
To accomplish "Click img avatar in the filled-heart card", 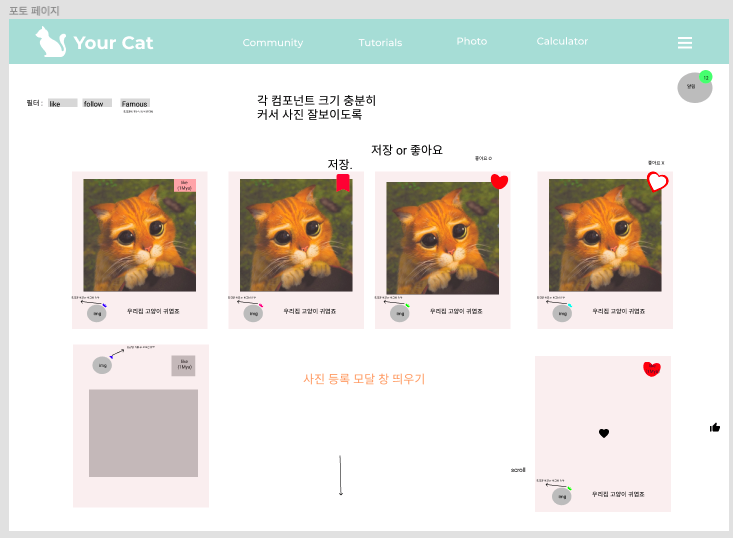I will tap(400, 314).
